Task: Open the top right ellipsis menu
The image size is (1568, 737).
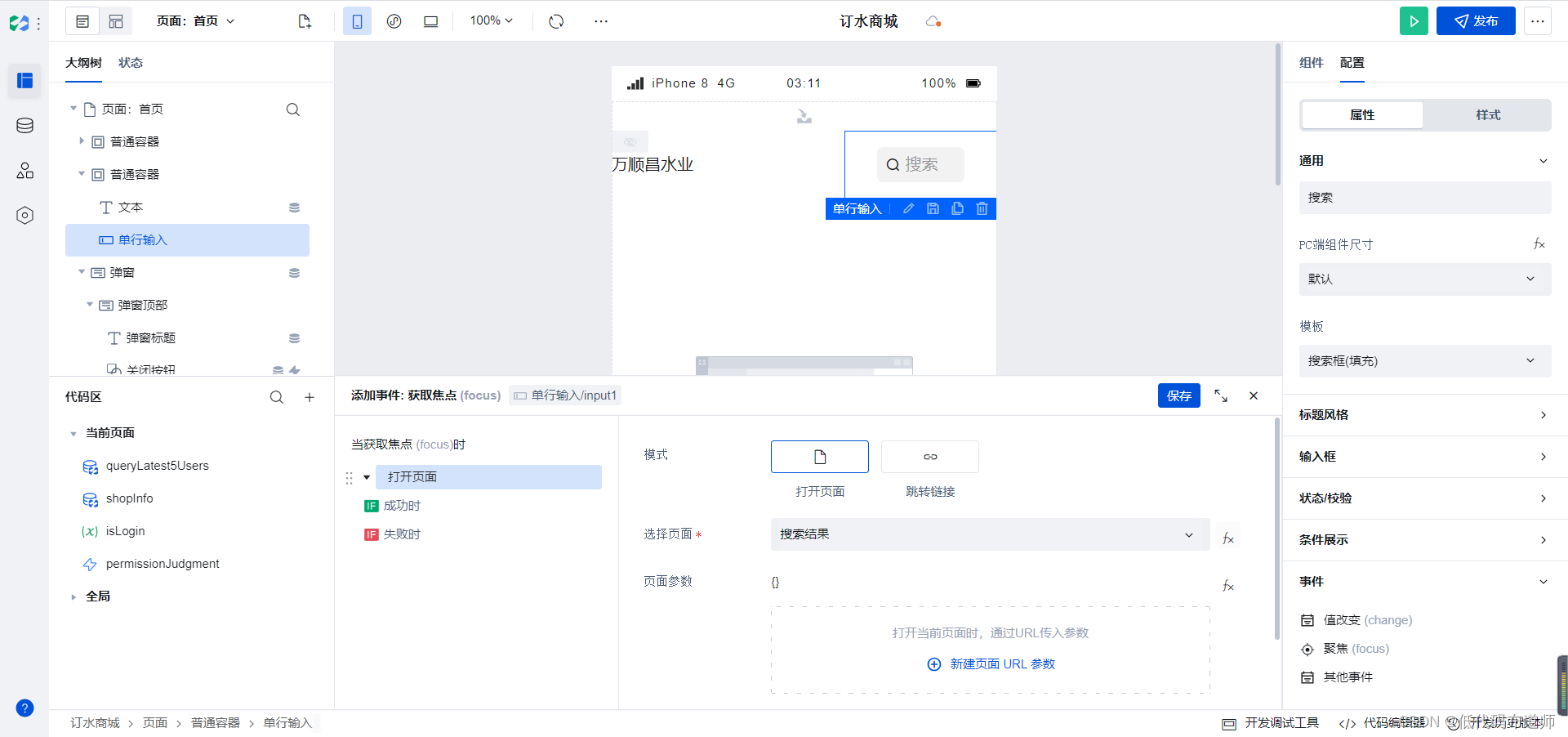Action: 1538,21
